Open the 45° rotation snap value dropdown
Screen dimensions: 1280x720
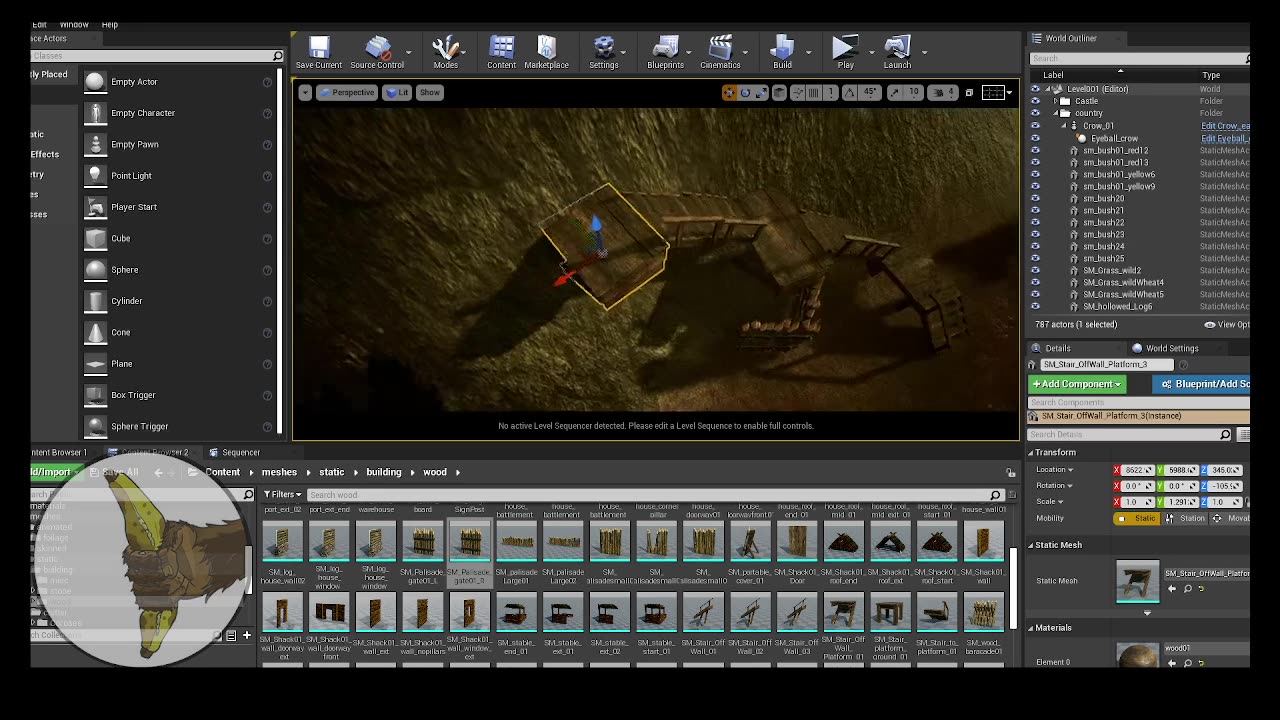[869, 92]
